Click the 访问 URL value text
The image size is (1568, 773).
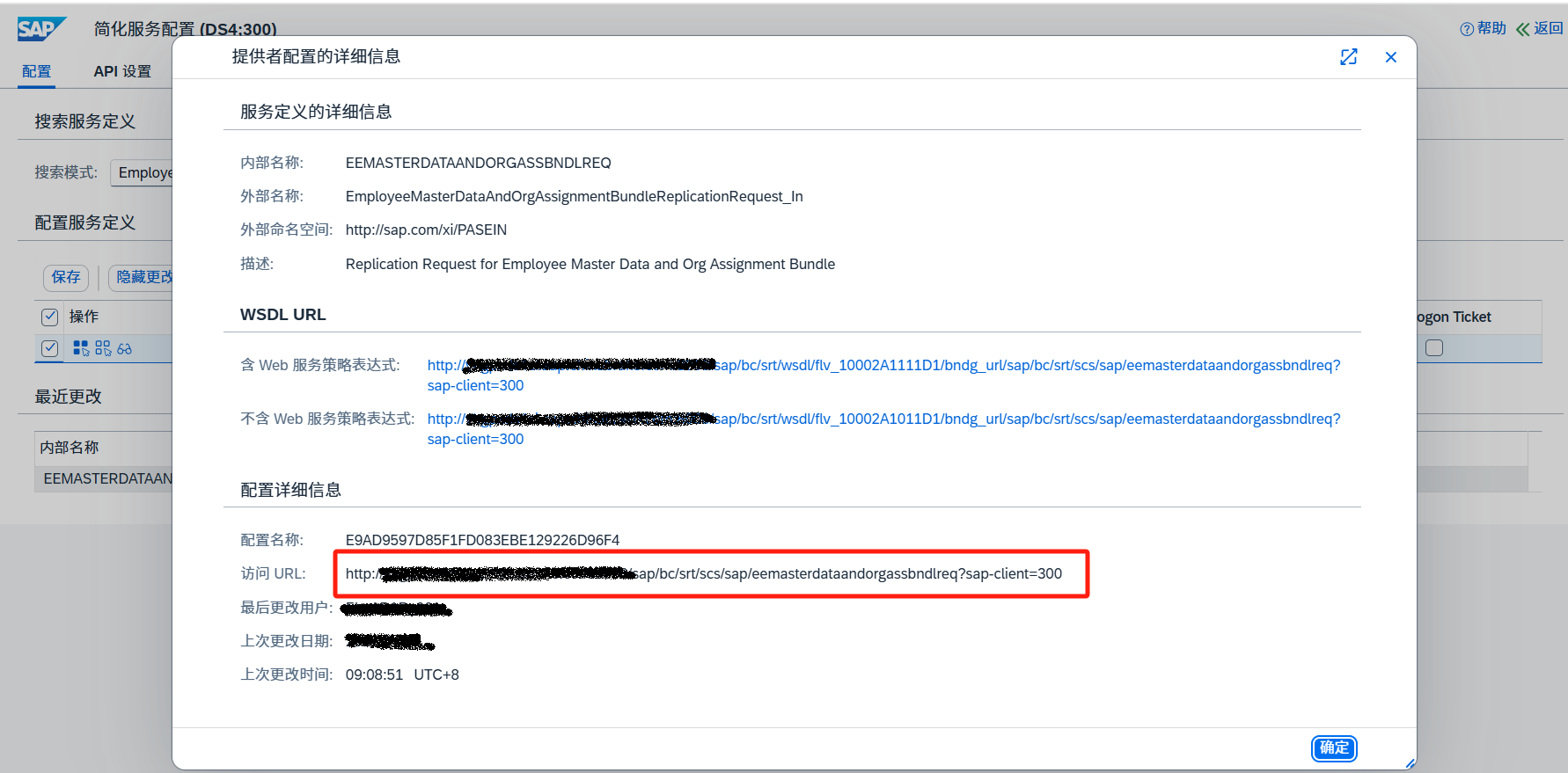tap(704, 573)
